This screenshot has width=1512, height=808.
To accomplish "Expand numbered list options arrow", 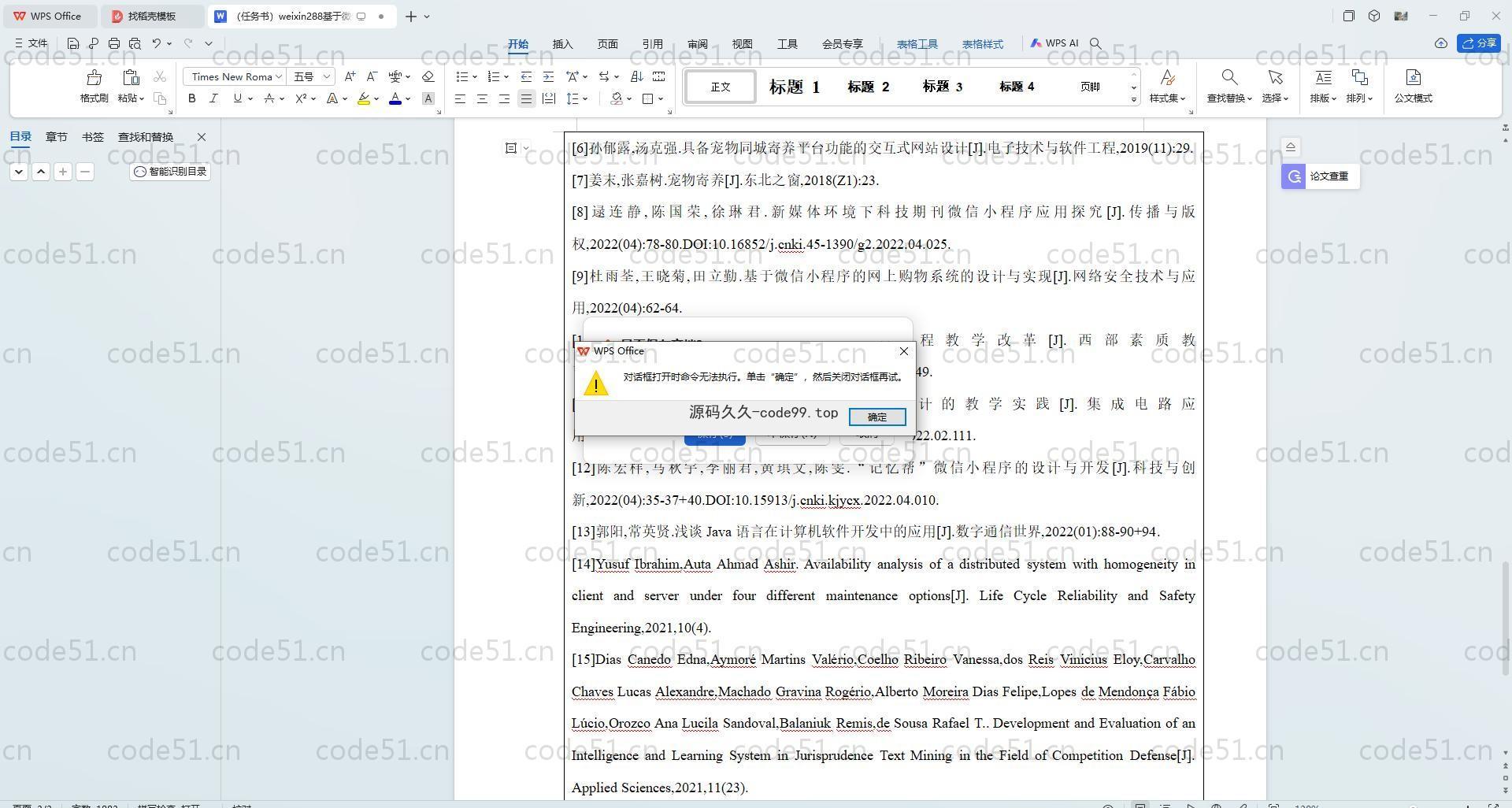I will [x=506, y=77].
